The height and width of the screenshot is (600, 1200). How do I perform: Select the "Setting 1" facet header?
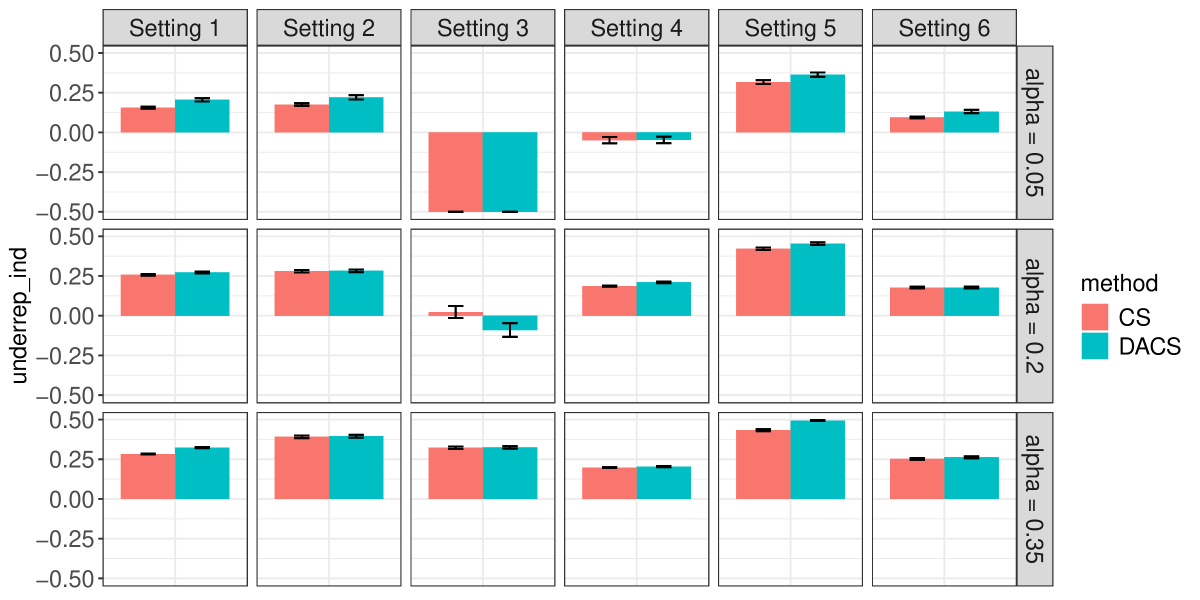pos(175,28)
